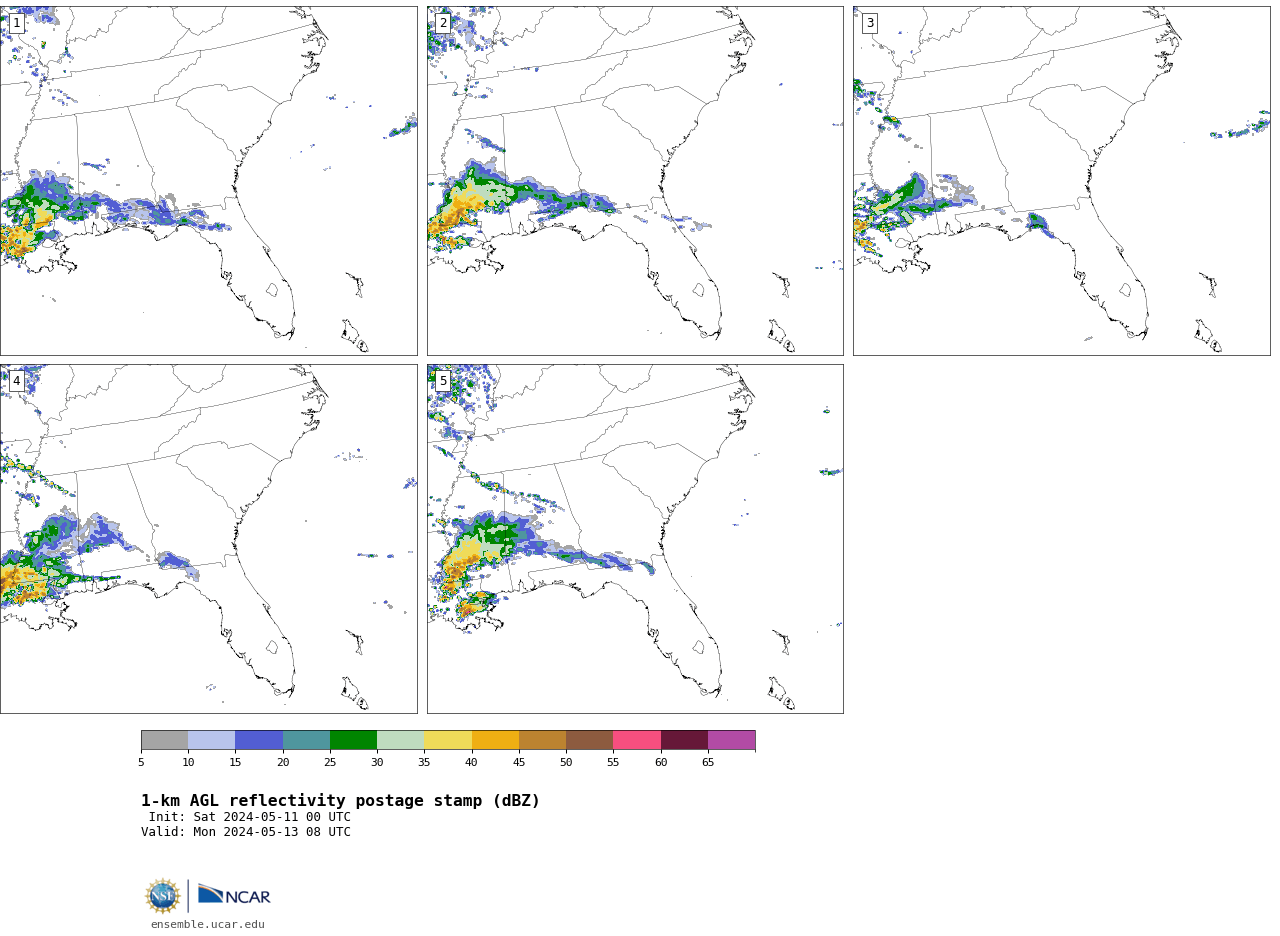Open ensemble member 3 reflectivity map

click(x=1062, y=181)
